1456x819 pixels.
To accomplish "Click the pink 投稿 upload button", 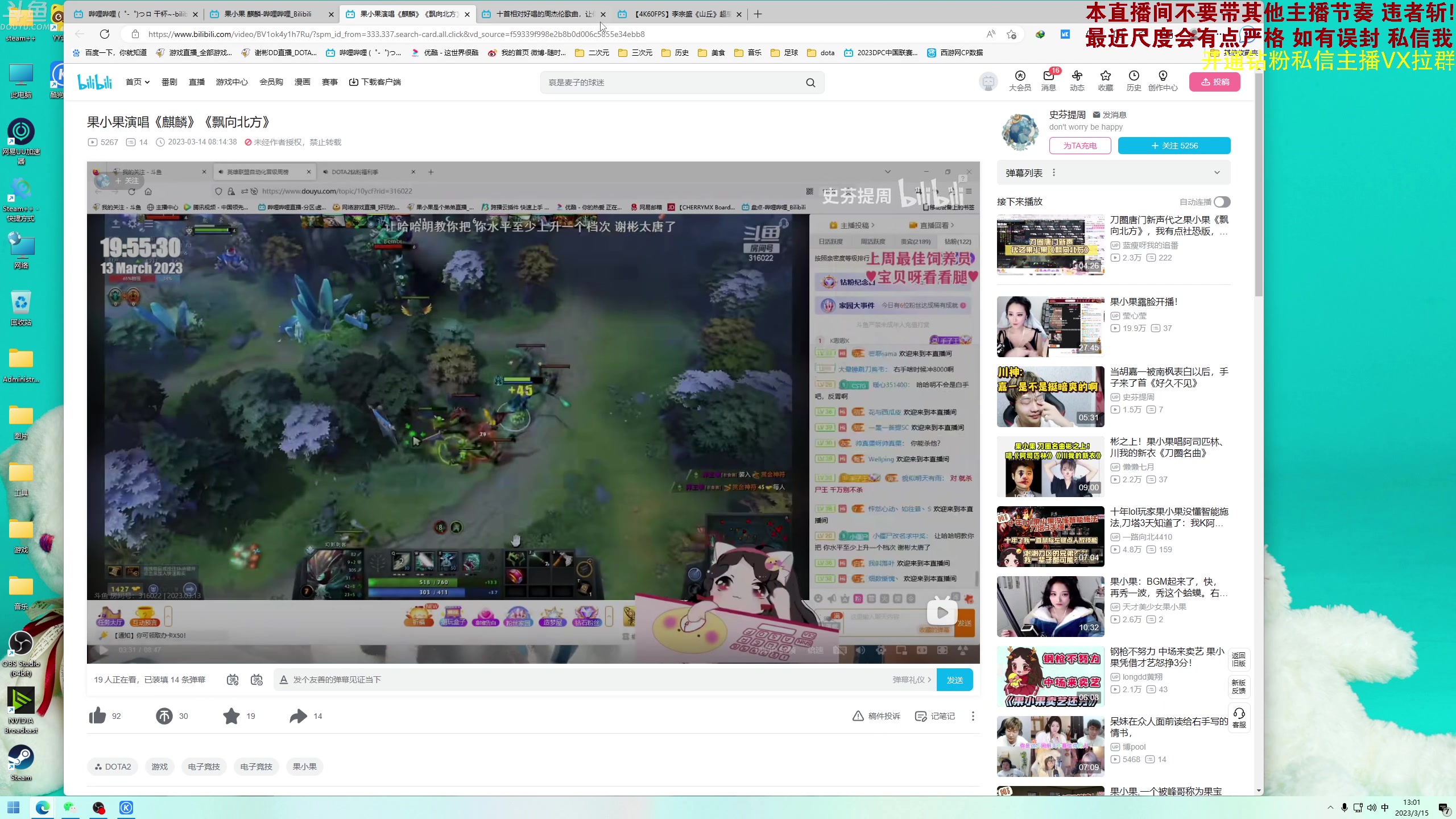I will (x=1215, y=82).
